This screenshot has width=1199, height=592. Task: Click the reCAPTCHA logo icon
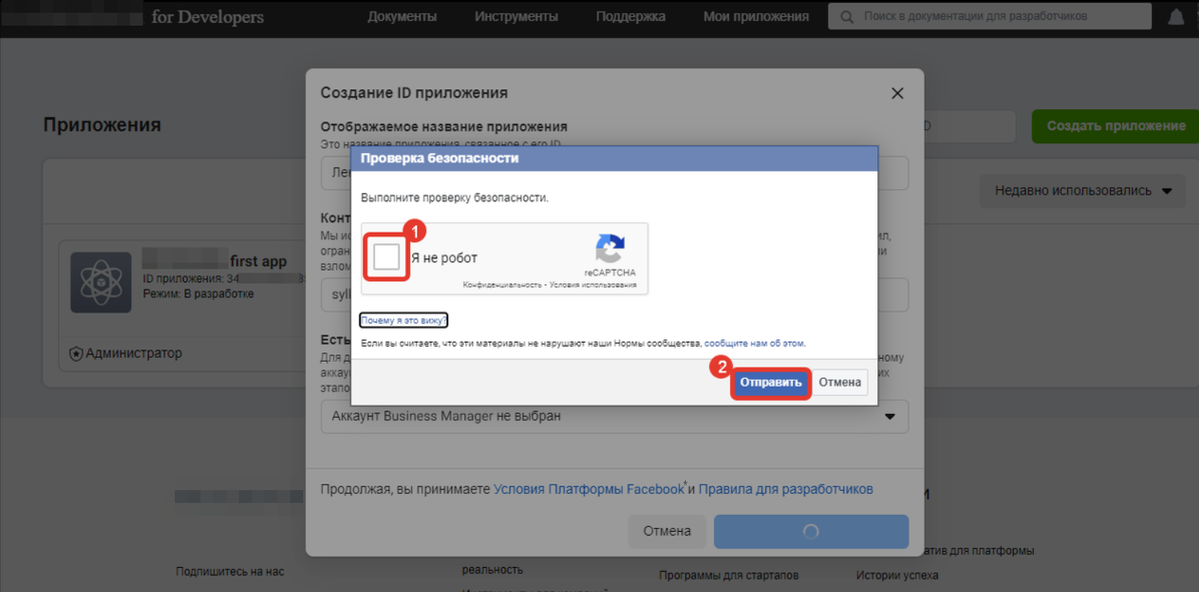pos(609,249)
